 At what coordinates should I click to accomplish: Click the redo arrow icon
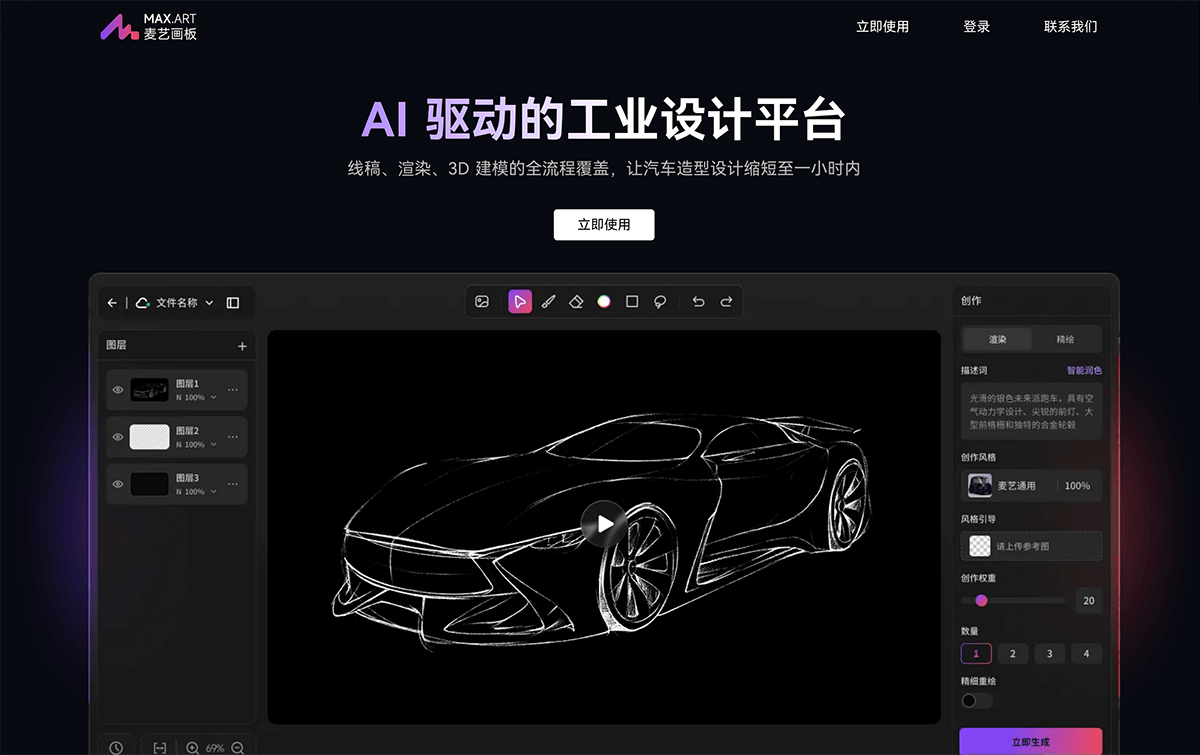[x=726, y=302]
